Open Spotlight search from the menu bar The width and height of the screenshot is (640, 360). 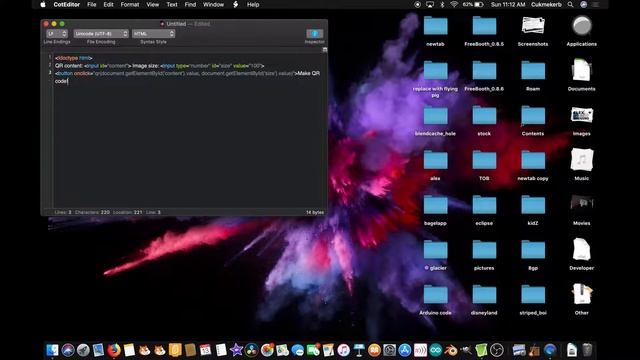(x=571, y=4)
